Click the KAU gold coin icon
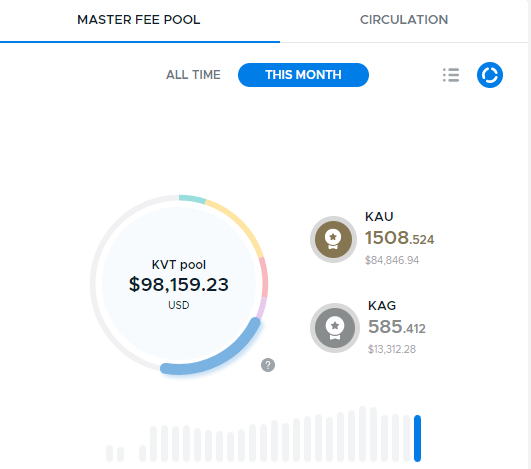This screenshot has width=531, height=469. pyautogui.click(x=333, y=239)
